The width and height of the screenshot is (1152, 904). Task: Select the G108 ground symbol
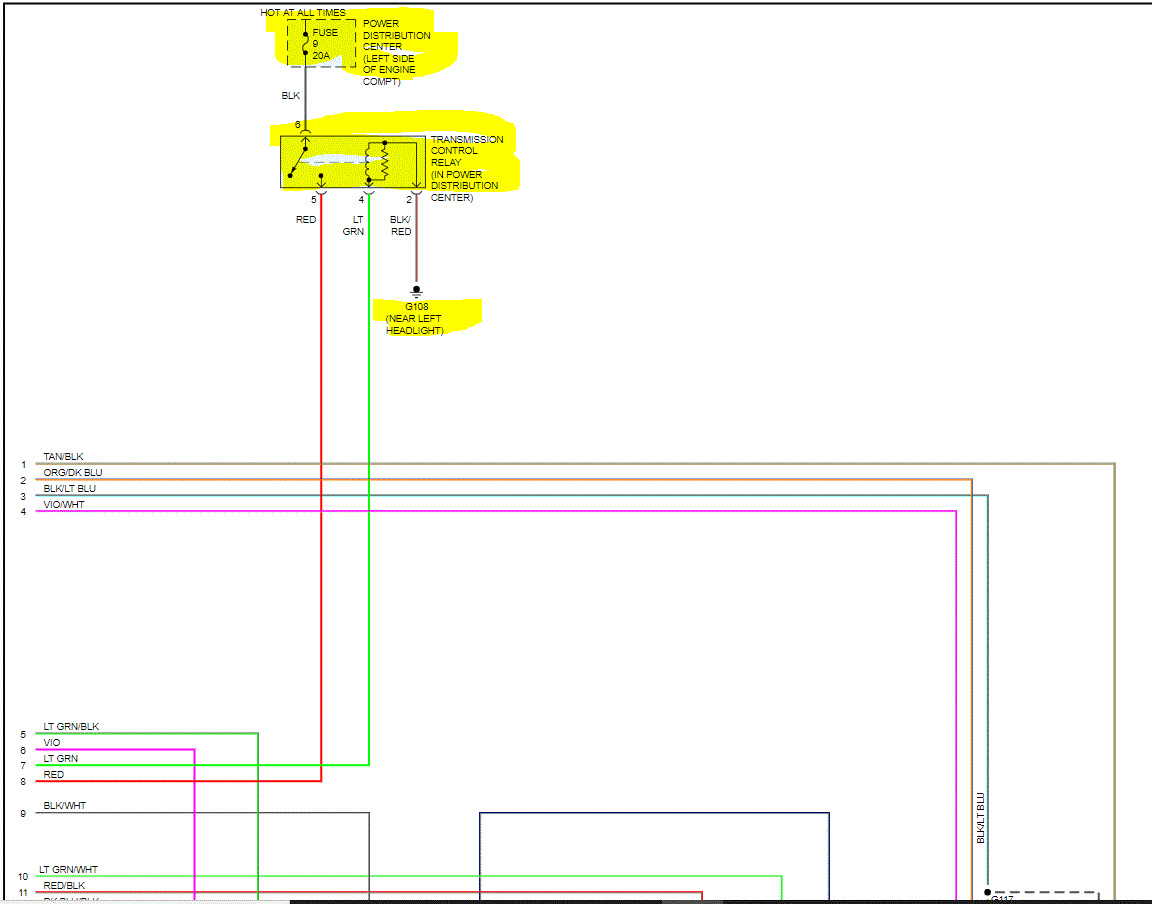pos(417,291)
